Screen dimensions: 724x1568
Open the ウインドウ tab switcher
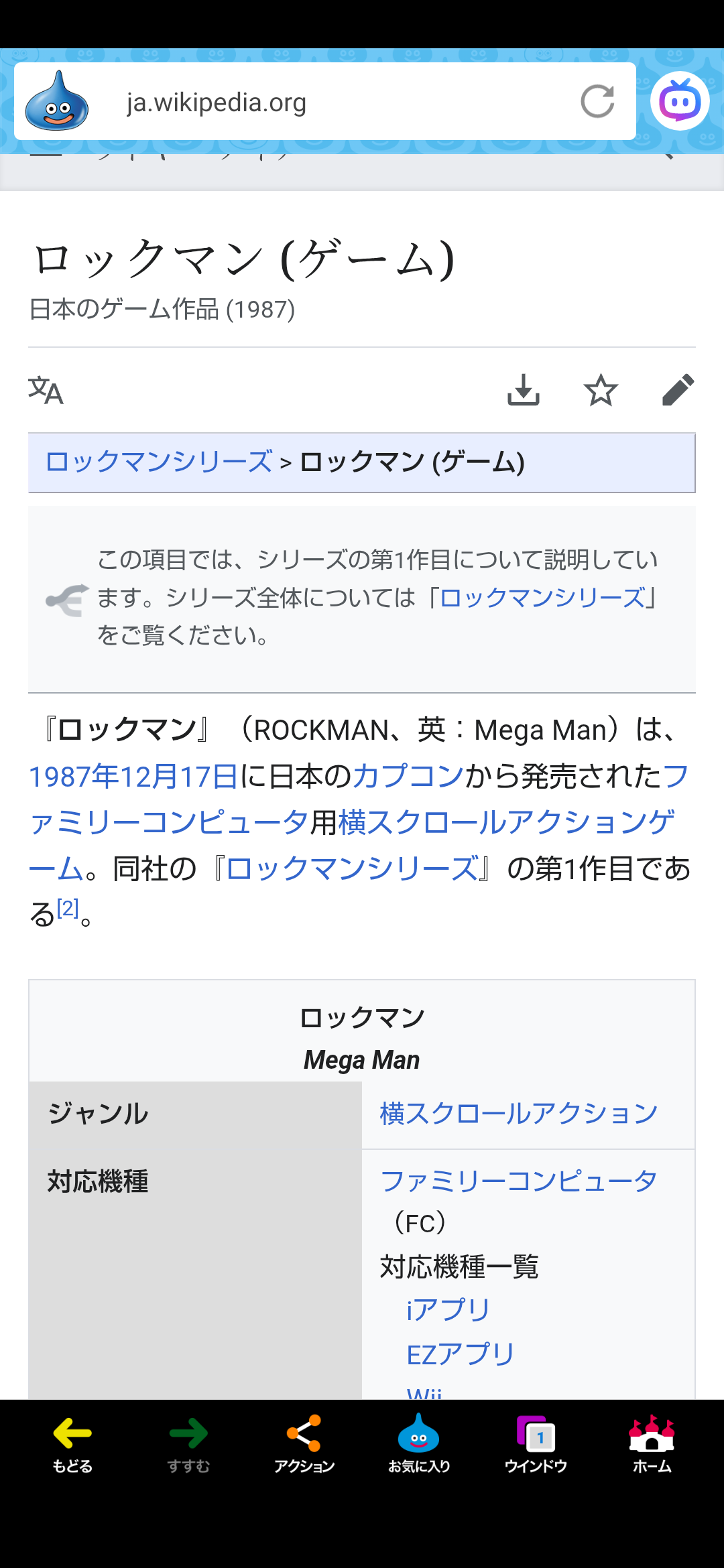536,1444
